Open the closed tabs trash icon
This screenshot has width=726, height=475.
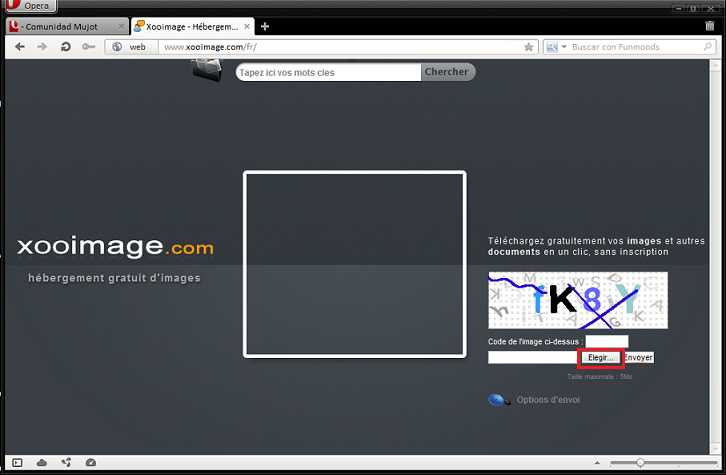710,26
